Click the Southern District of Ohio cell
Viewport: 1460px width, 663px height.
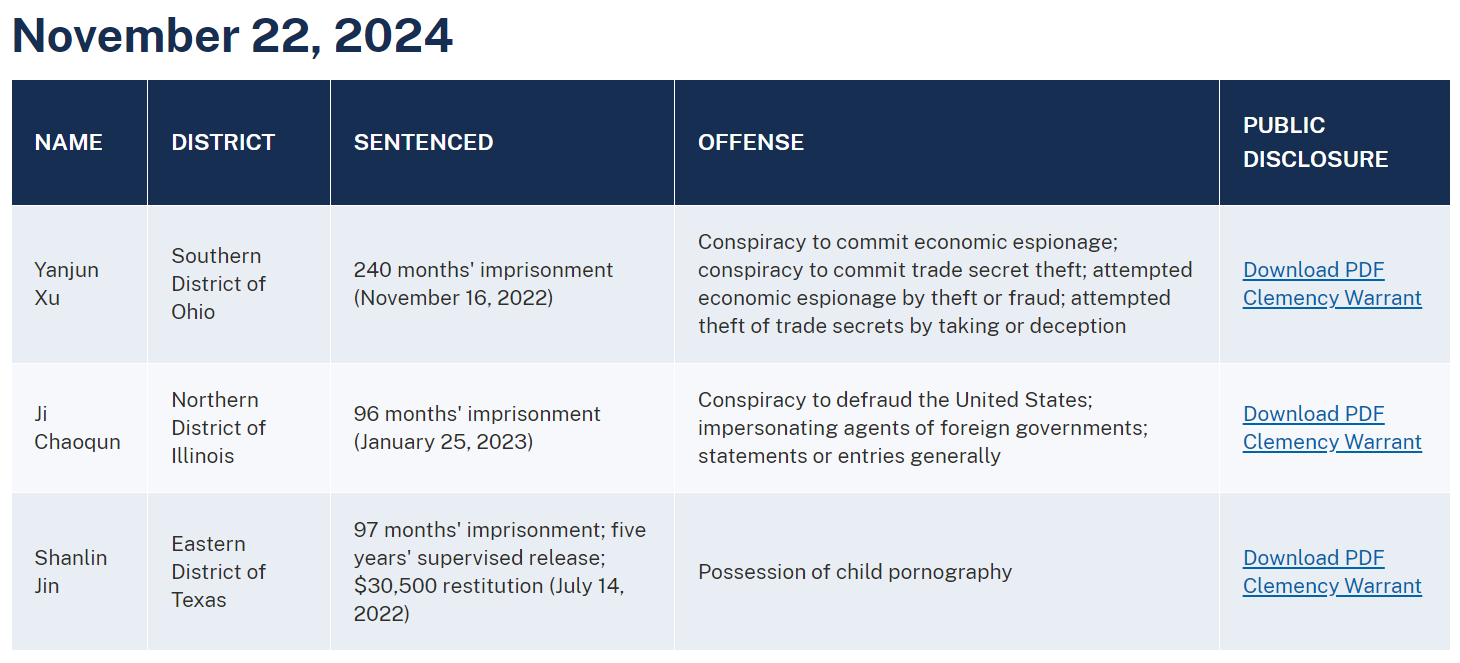coord(217,284)
